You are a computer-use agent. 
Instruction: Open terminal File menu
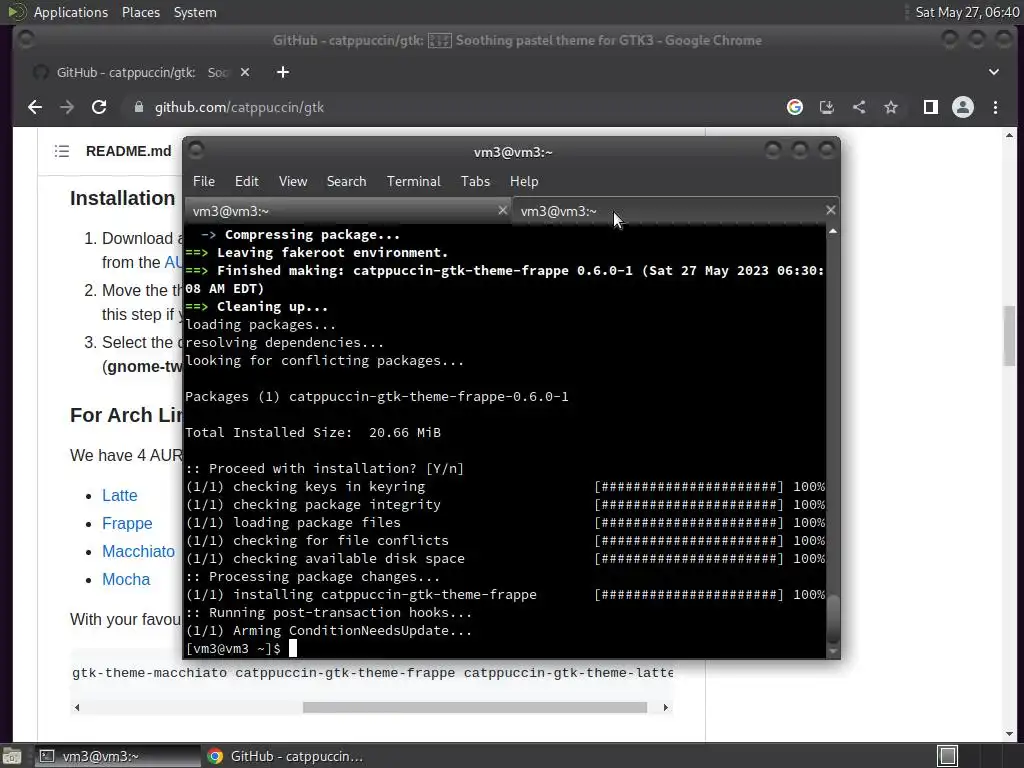[x=204, y=182]
